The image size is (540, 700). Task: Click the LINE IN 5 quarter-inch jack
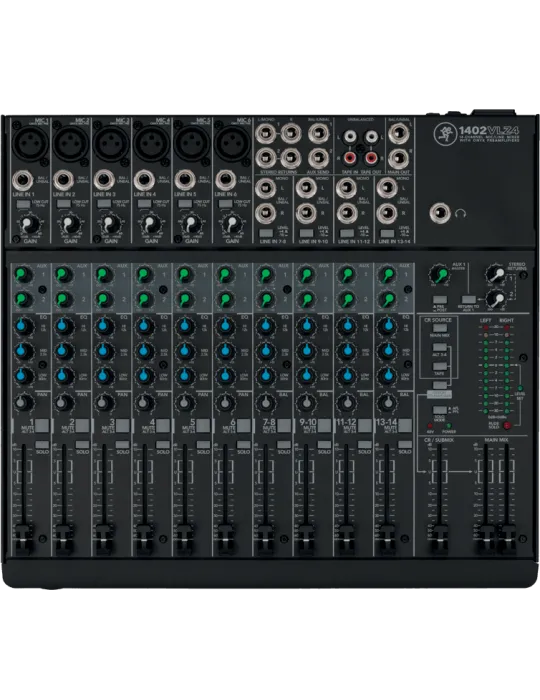click(x=184, y=180)
